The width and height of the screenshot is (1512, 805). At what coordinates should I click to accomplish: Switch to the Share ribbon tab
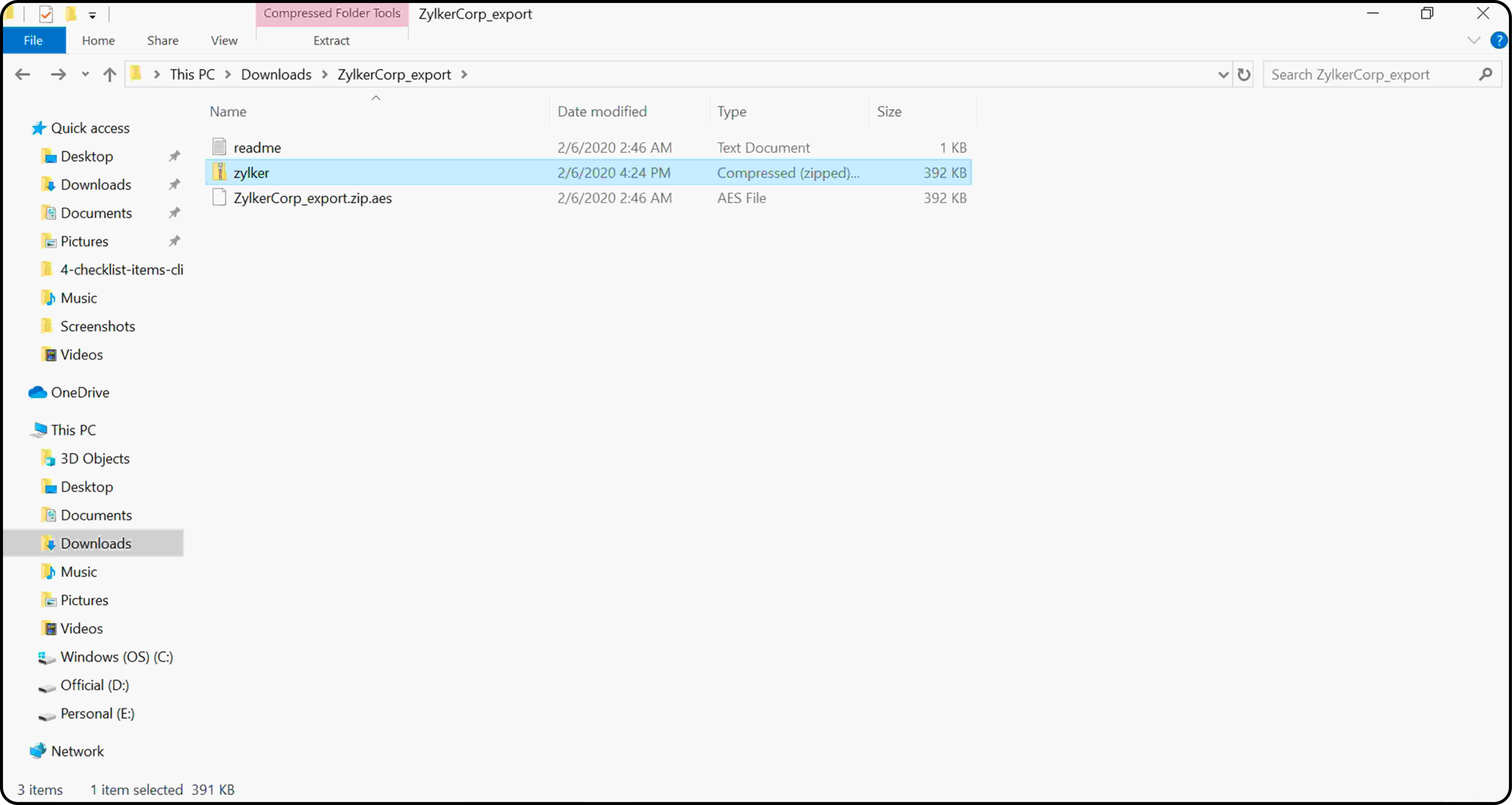coord(163,41)
